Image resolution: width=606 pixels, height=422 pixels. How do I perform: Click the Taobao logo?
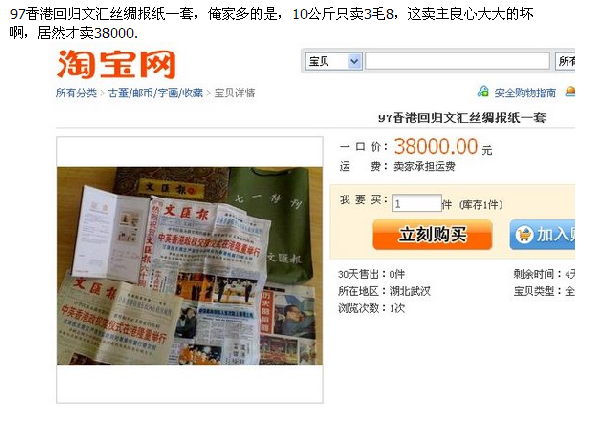(x=116, y=65)
